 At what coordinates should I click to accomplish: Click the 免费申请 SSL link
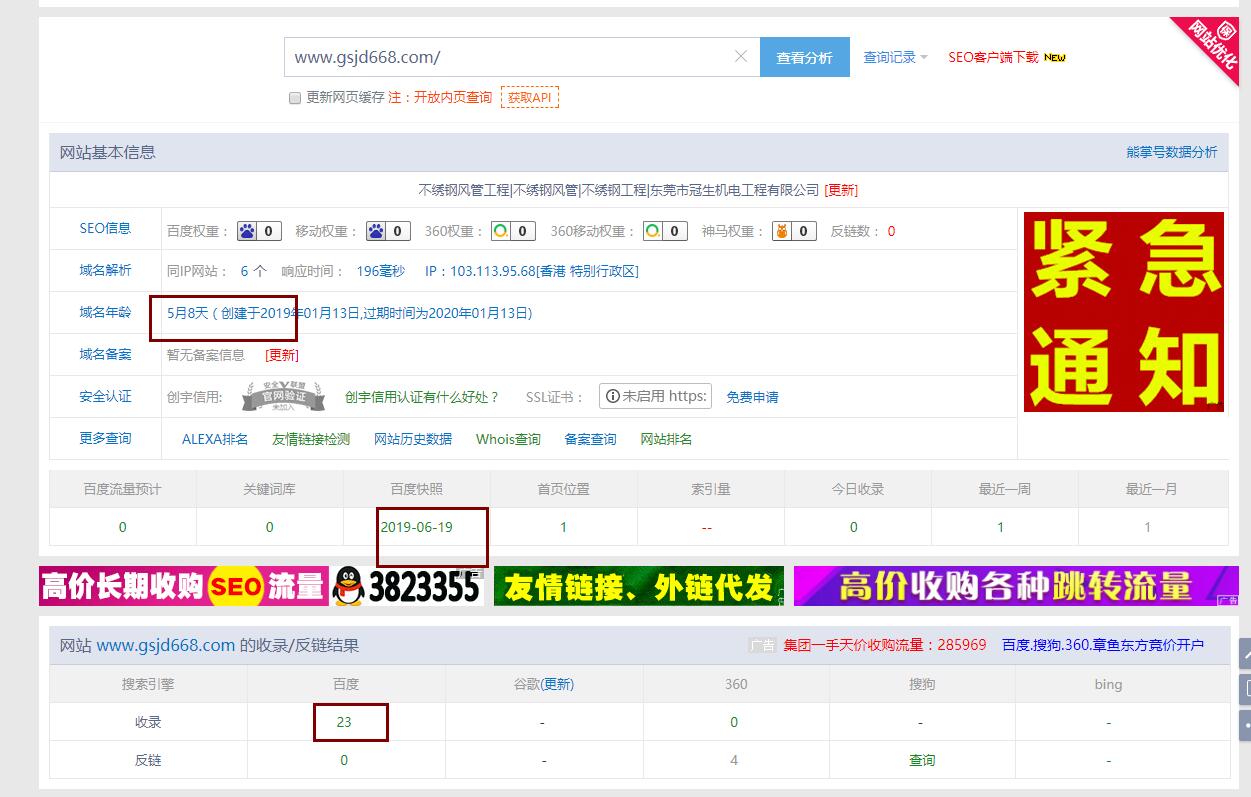click(752, 397)
